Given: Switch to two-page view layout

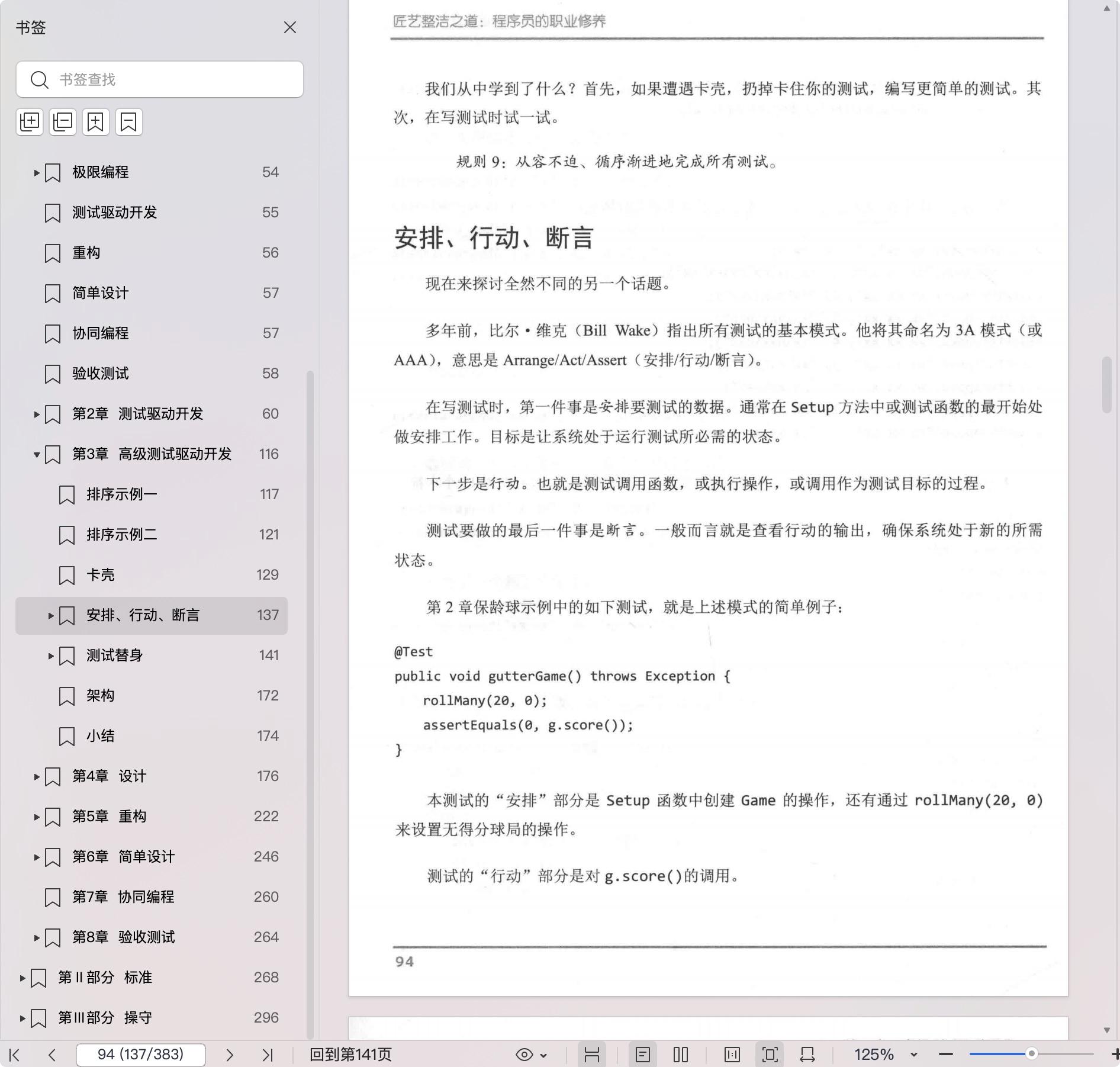Looking at the screenshot, I should (681, 1055).
